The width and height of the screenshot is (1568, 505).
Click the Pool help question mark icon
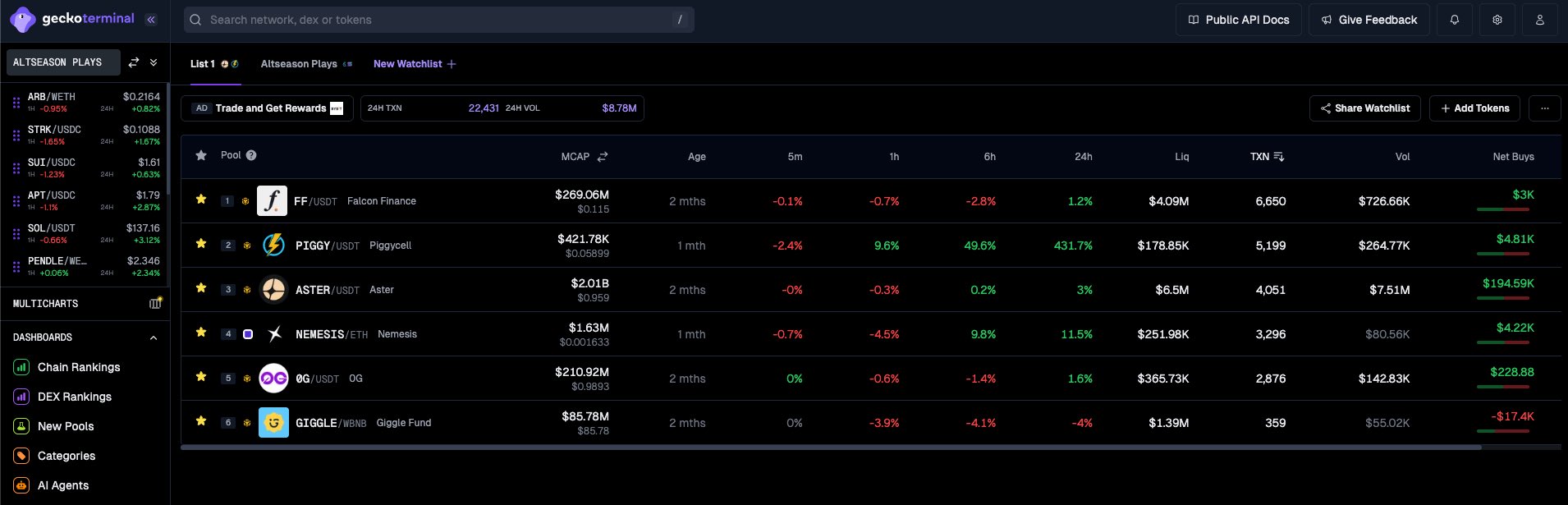[x=251, y=155]
